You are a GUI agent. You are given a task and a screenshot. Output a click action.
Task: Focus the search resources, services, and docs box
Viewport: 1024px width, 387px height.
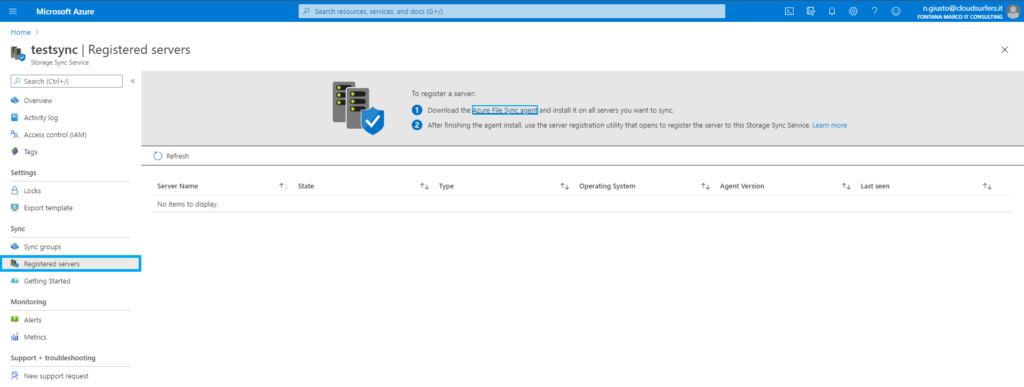point(512,11)
